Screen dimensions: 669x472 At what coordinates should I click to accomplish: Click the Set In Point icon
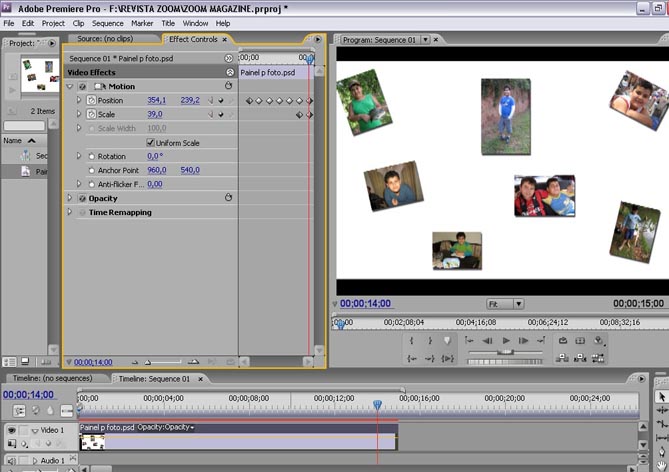[x=412, y=341]
